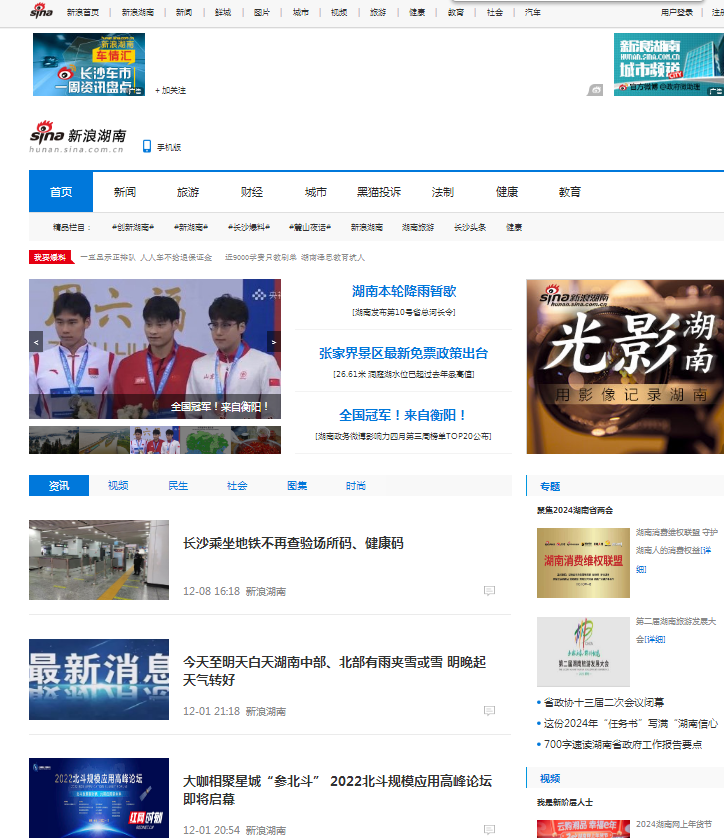This screenshot has width=724, height=838.
Task: Click the 新浪湖南 城市频道 ad banner
Action: click(669, 64)
